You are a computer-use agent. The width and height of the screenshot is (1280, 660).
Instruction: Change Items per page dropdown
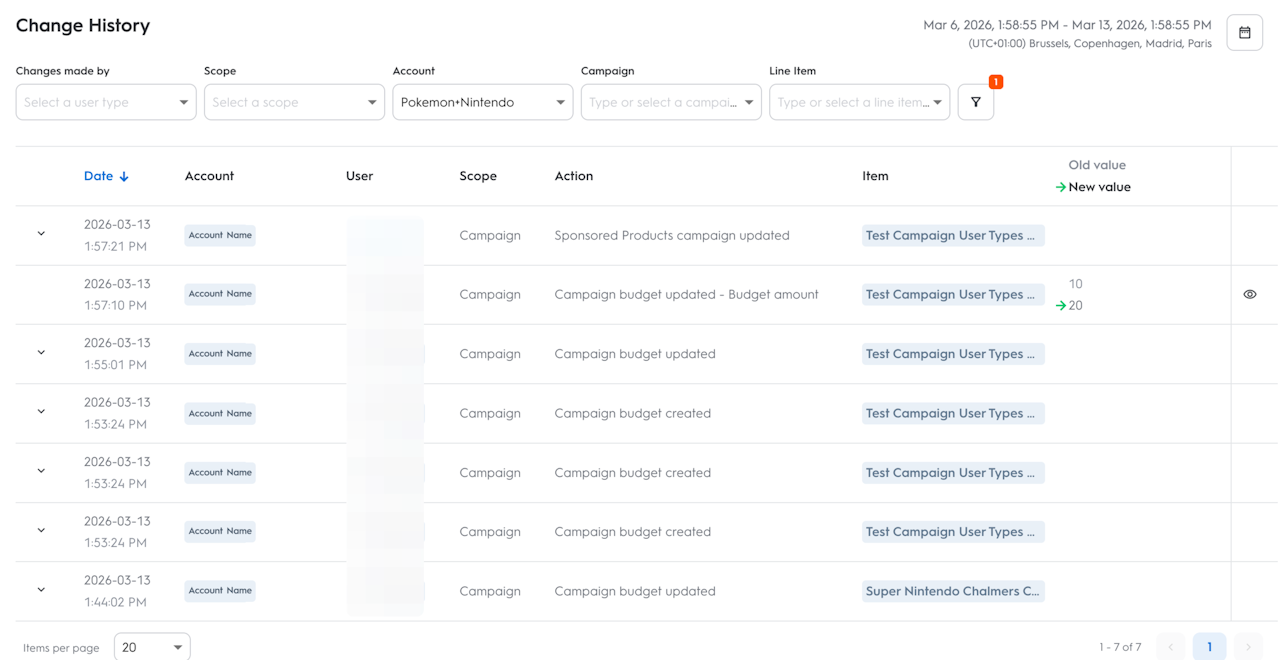(x=152, y=647)
